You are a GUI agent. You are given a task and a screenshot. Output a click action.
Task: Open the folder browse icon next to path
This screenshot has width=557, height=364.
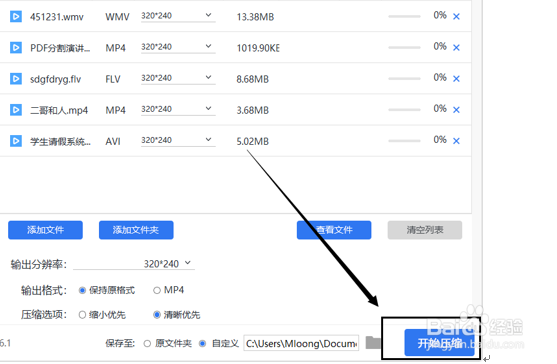tap(373, 343)
